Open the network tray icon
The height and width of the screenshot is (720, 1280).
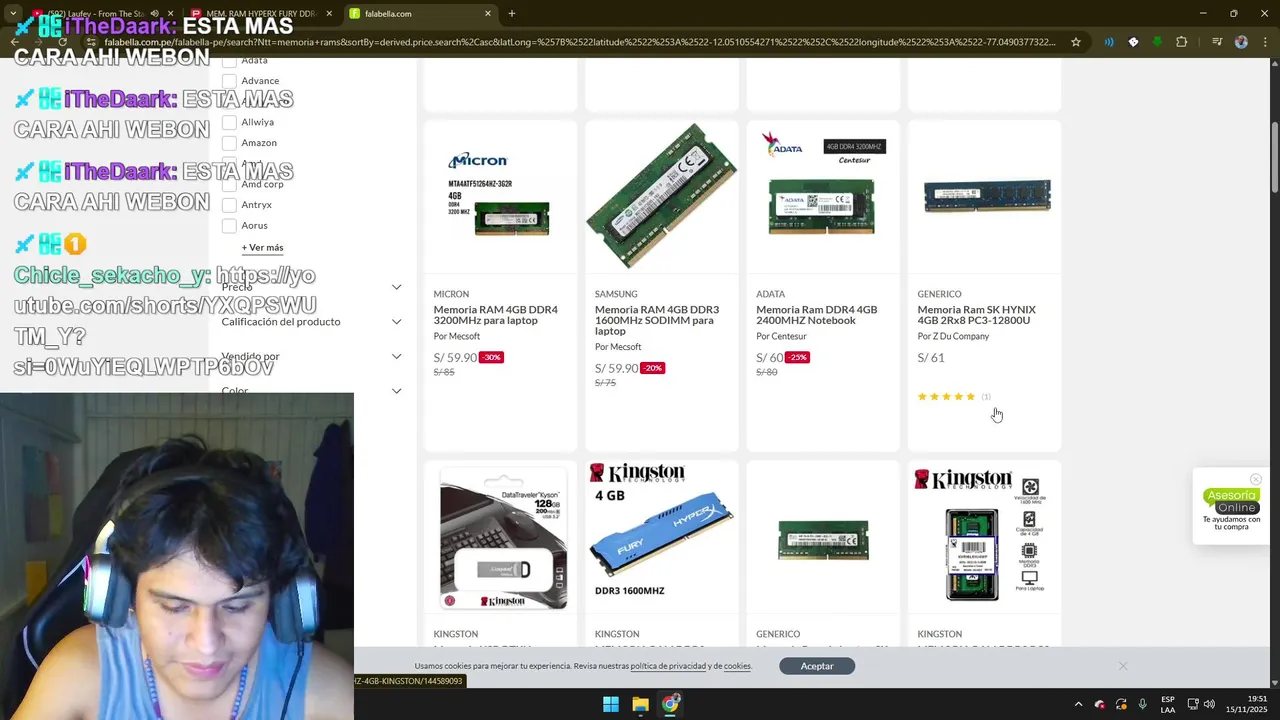point(1193,704)
